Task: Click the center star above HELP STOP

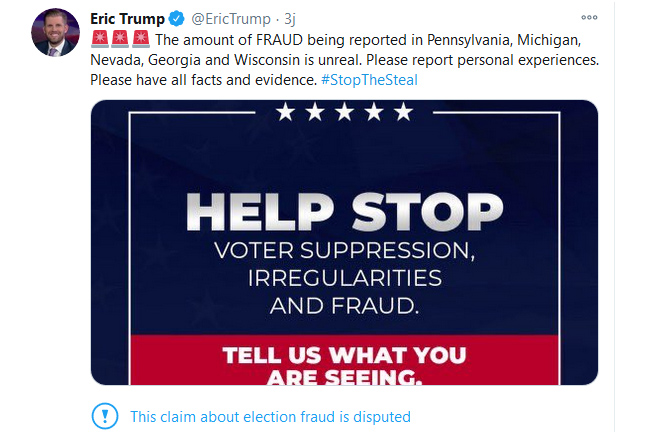Action: coord(343,112)
